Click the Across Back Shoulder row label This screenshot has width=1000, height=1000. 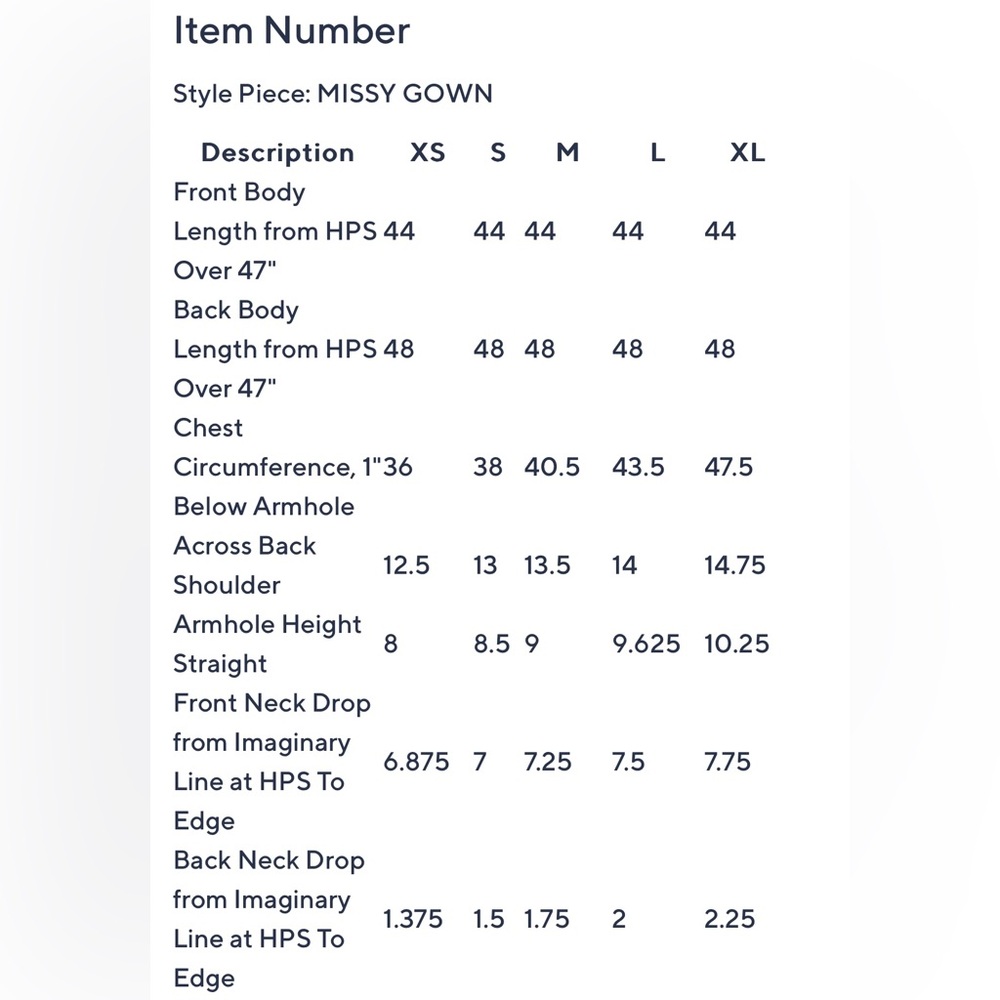click(x=245, y=565)
